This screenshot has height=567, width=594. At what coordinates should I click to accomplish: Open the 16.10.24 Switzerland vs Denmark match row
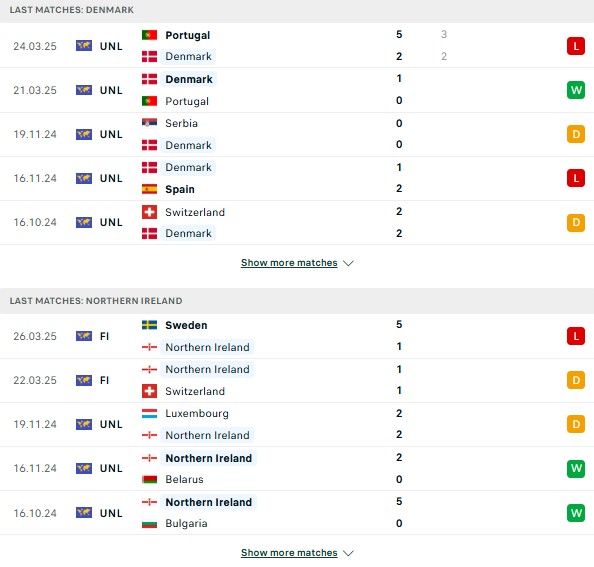point(297,223)
